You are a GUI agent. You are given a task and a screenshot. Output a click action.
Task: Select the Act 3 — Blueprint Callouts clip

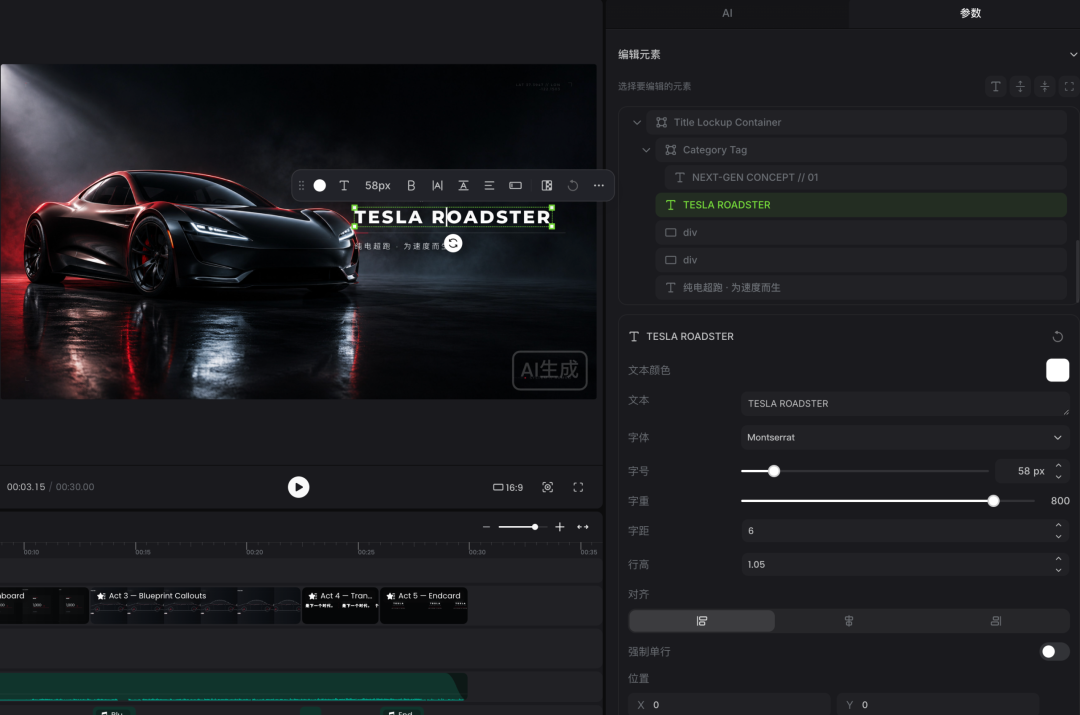196,605
